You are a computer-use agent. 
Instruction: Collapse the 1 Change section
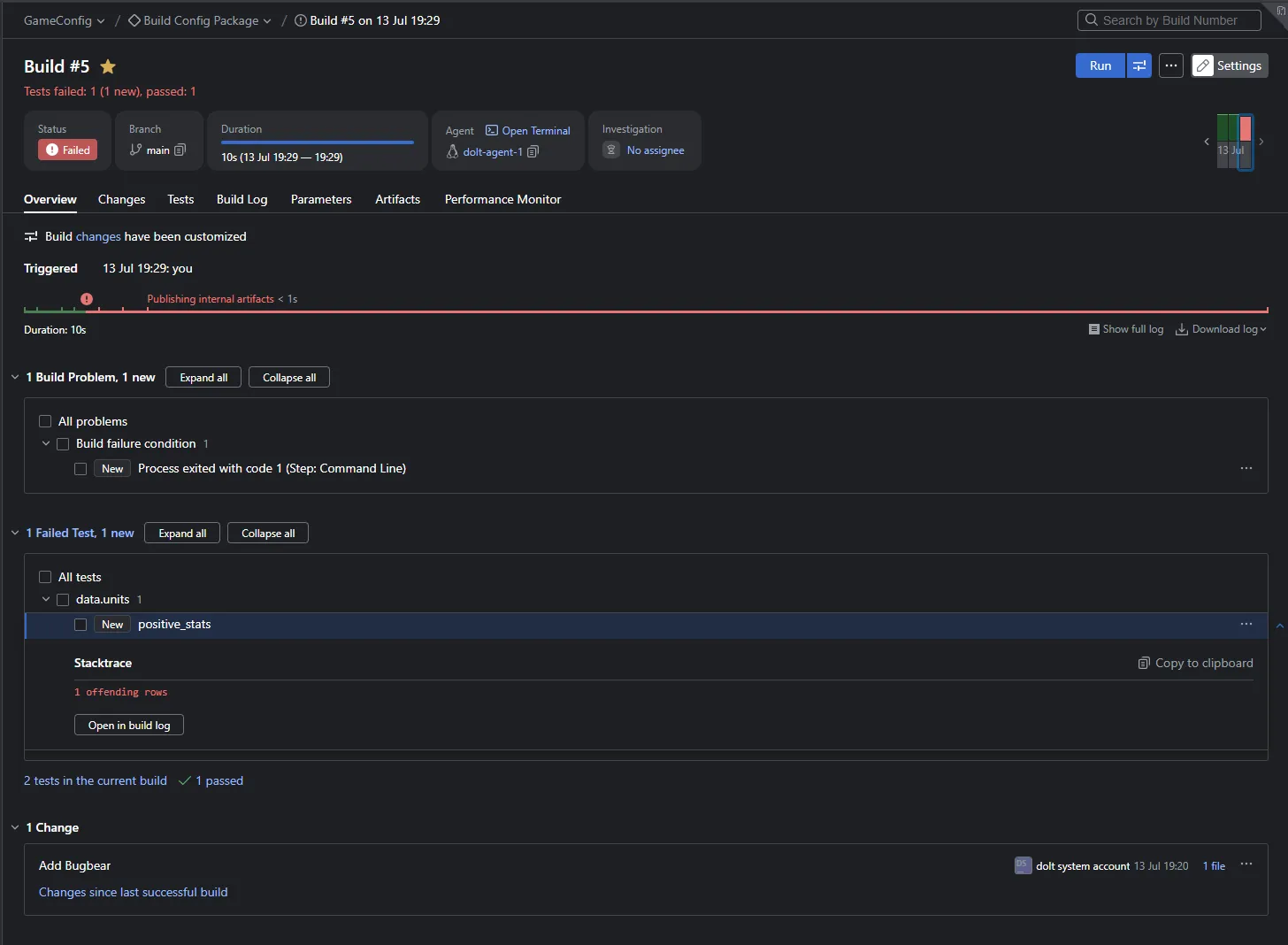tap(15, 827)
